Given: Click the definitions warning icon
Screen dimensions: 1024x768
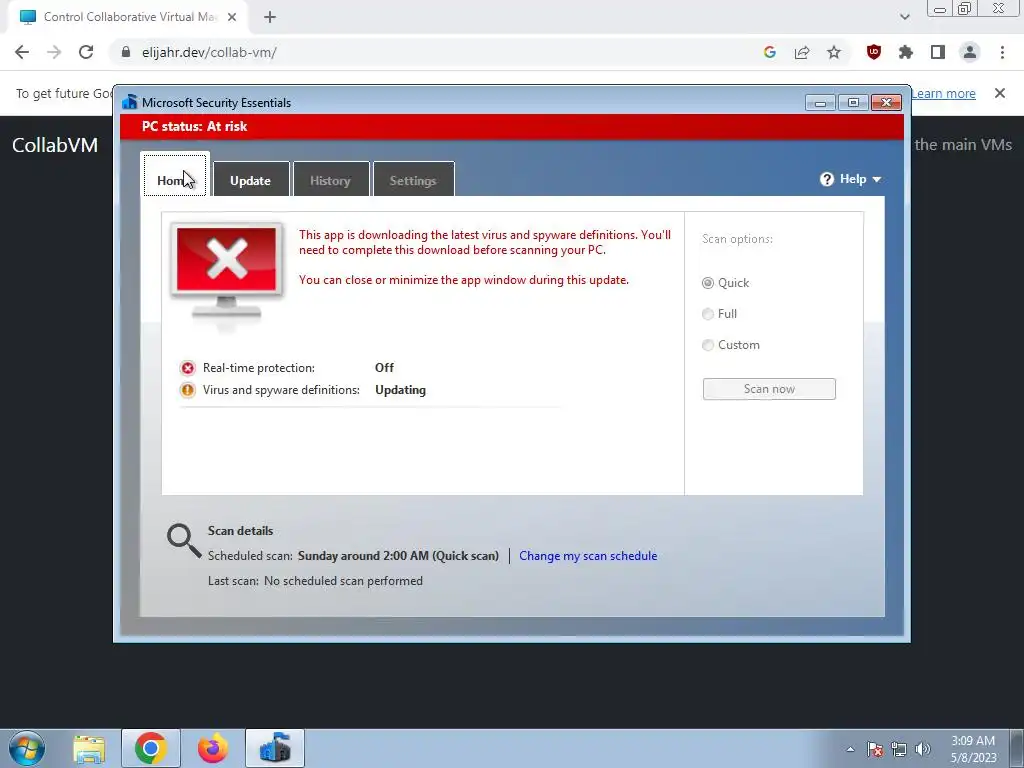Looking at the screenshot, I should [x=187, y=390].
